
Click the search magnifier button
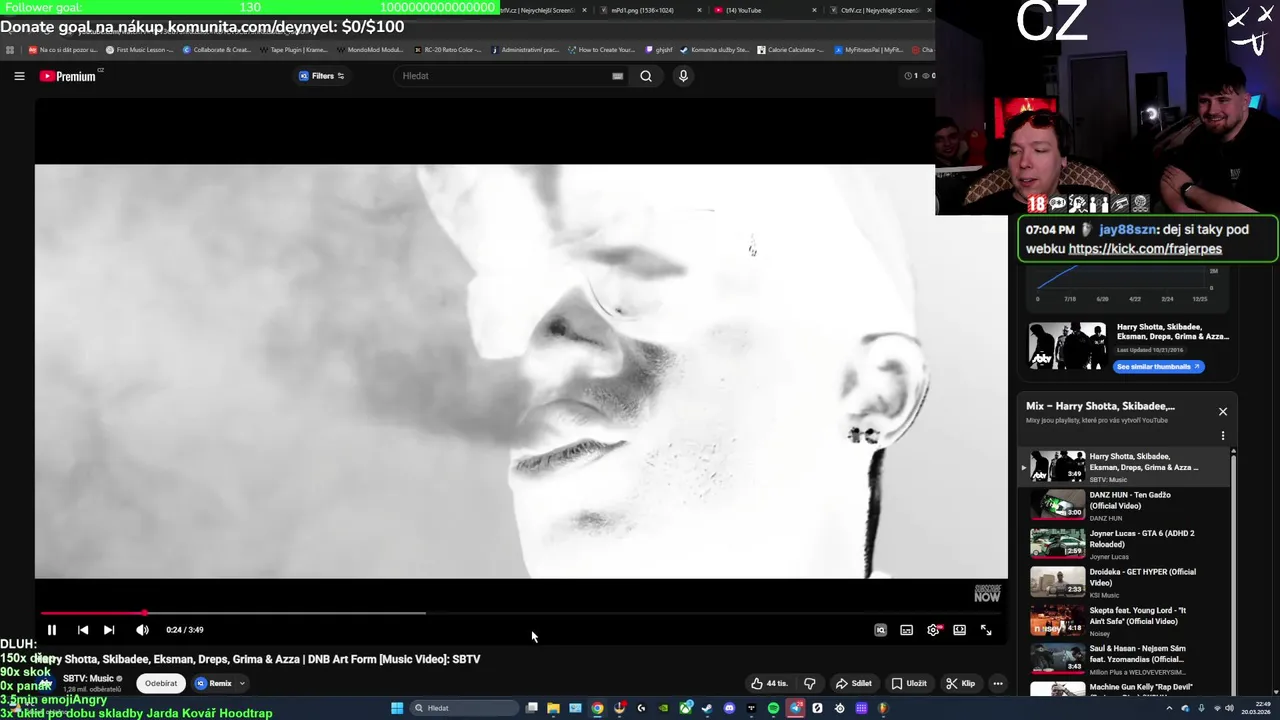(646, 76)
